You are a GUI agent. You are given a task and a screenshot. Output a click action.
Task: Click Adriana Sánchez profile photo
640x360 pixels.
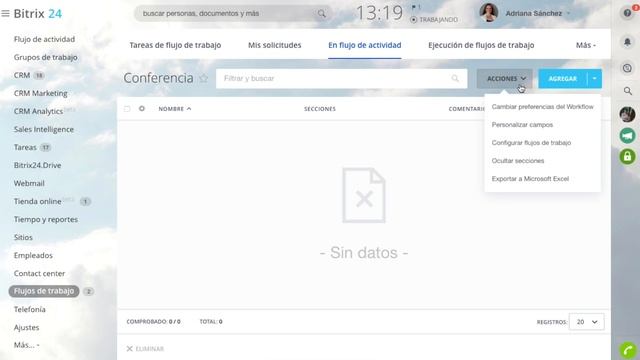tap(489, 13)
